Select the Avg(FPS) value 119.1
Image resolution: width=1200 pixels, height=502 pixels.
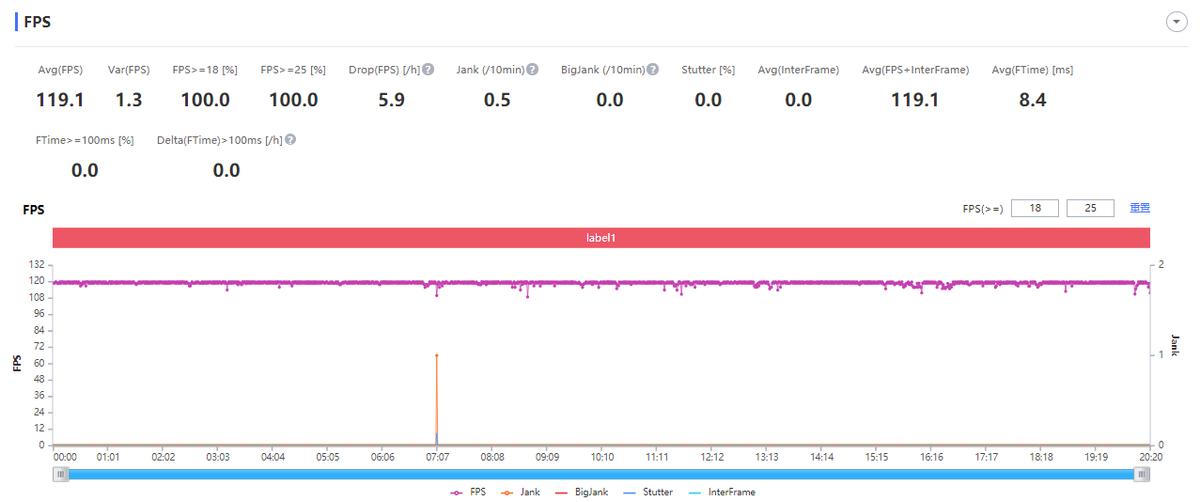[x=60, y=100]
